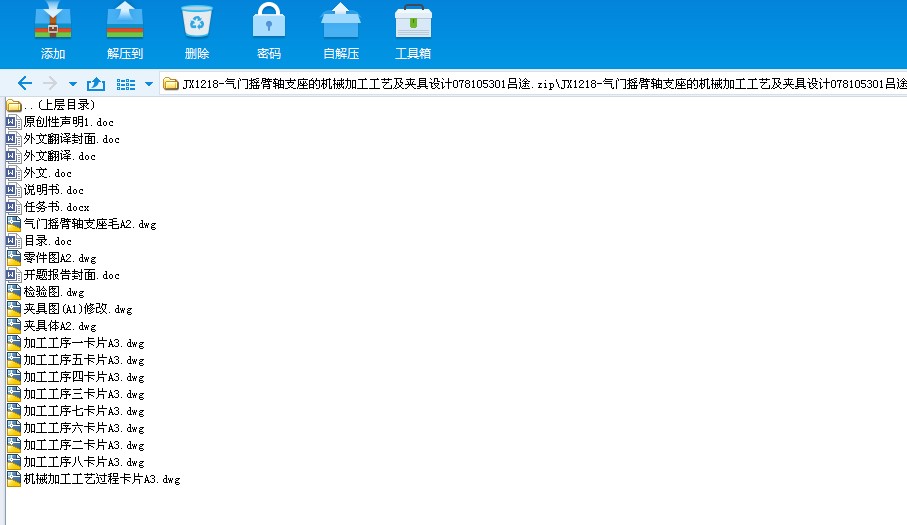Open the navigation history dropdown arrow

point(73,84)
